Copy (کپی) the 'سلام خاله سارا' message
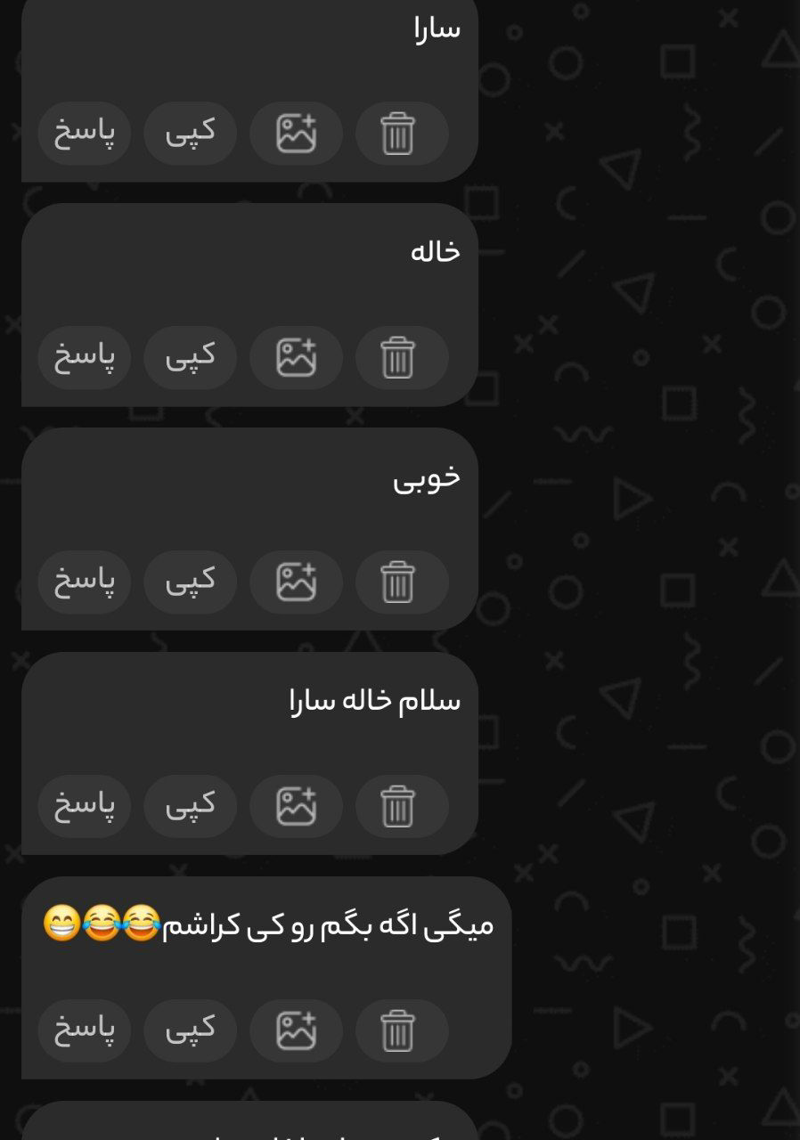This screenshot has width=800, height=1140. 191,806
